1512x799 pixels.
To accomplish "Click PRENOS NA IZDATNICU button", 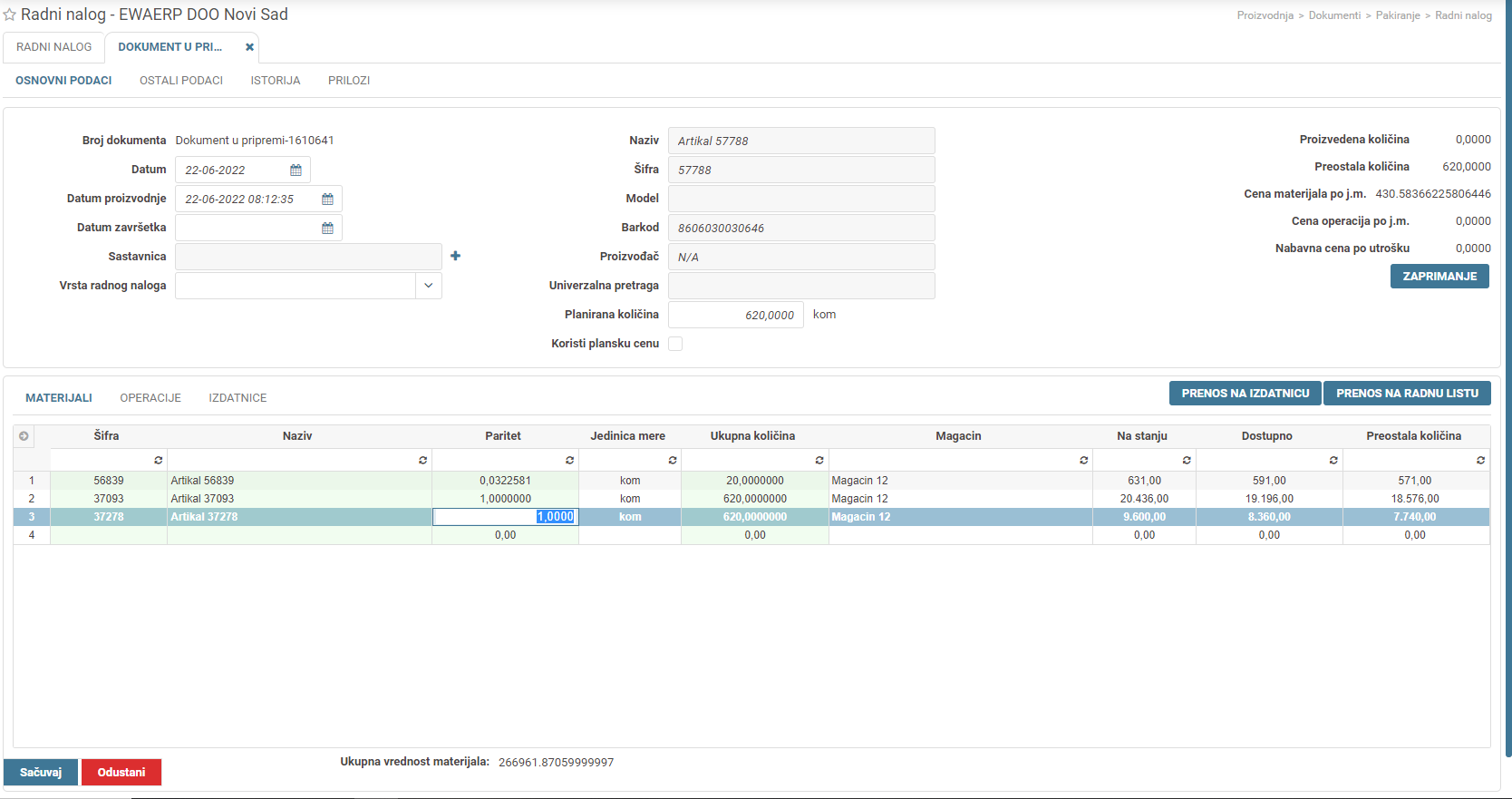I will pos(1245,394).
